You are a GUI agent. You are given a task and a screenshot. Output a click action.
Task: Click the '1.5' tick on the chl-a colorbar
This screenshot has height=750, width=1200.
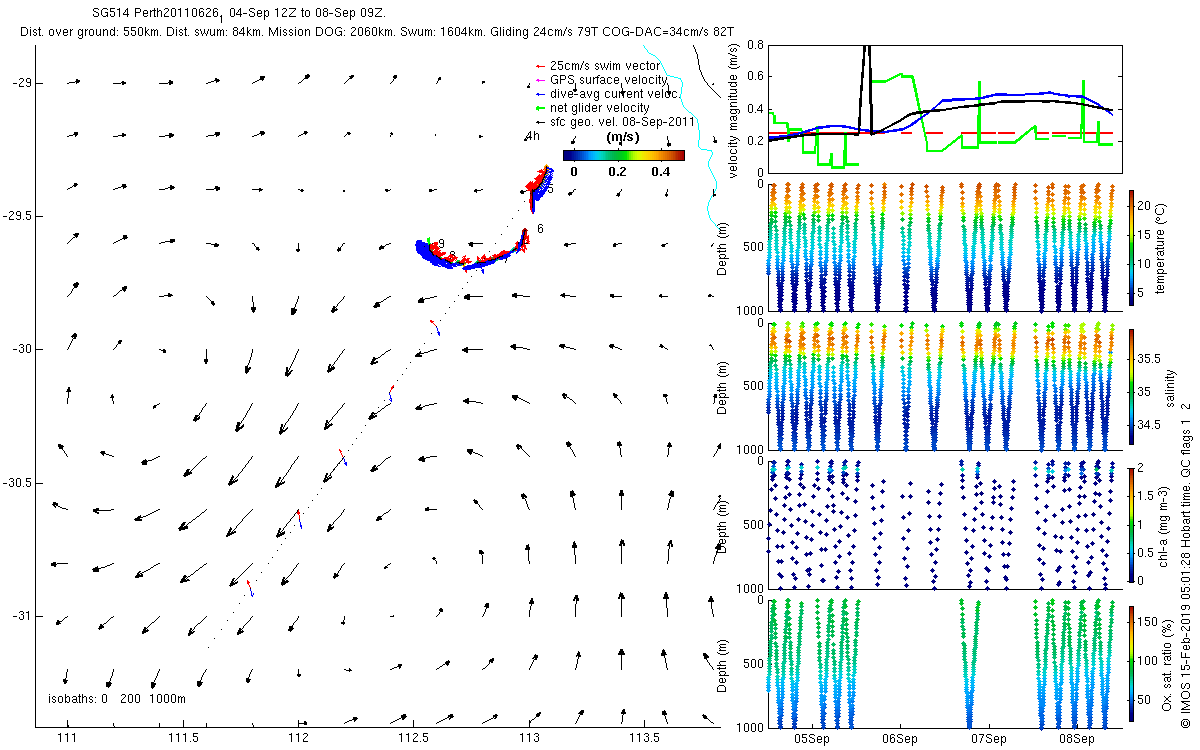(1148, 496)
